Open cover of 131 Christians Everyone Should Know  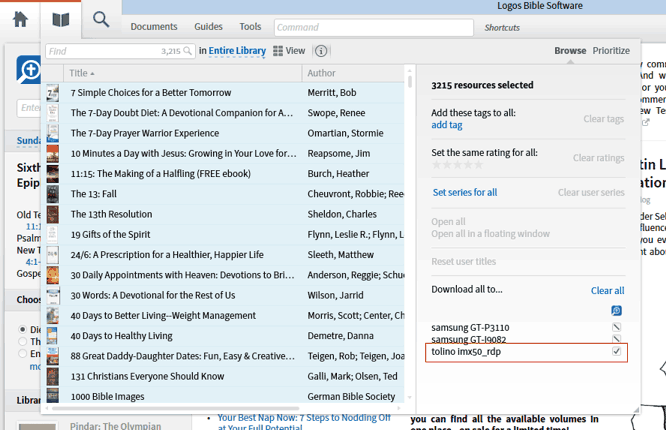[53, 376]
